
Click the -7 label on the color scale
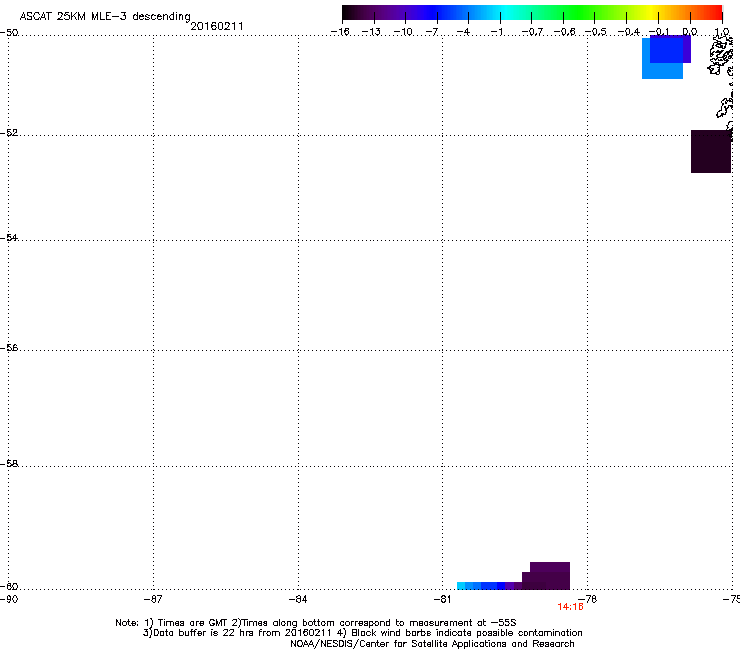click(431, 32)
